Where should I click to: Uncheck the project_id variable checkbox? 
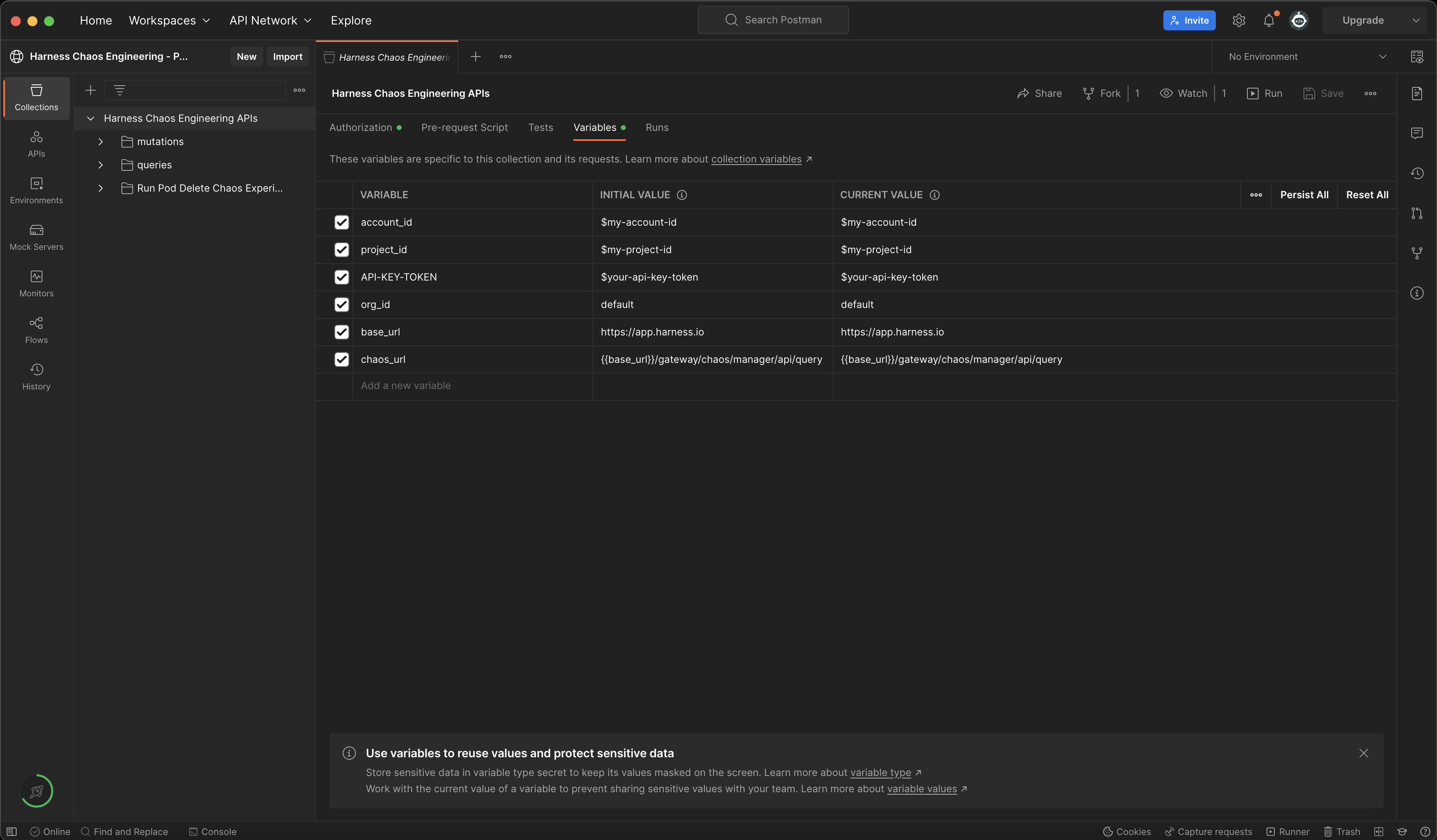click(341, 250)
